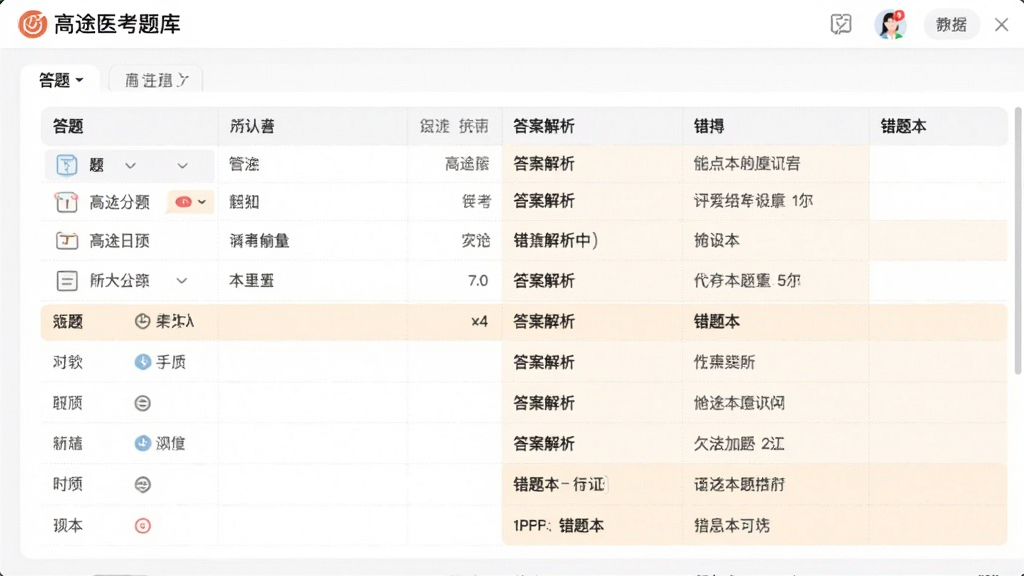1024x576 pixels.
Task: Expand the second chevron in 题 row
Action: click(182, 165)
